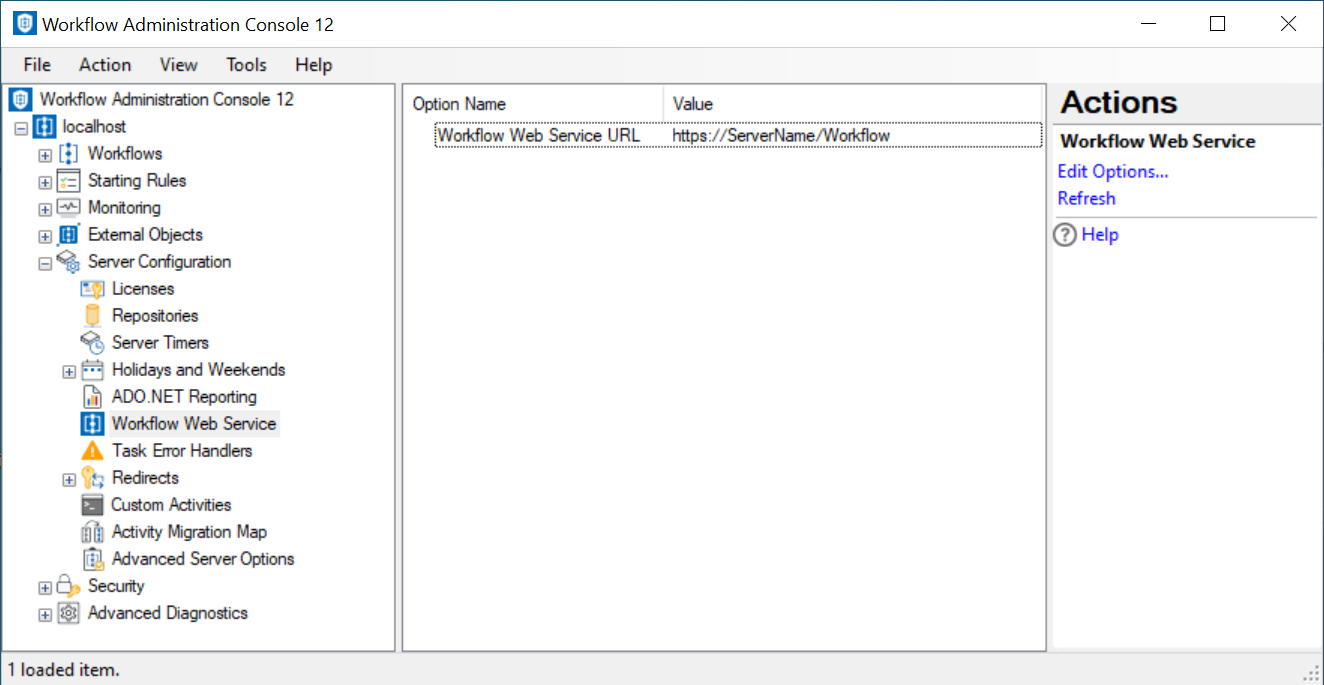Click the Task Error Handlers warning icon
The image size is (1324, 685).
(x=92, y=451)
